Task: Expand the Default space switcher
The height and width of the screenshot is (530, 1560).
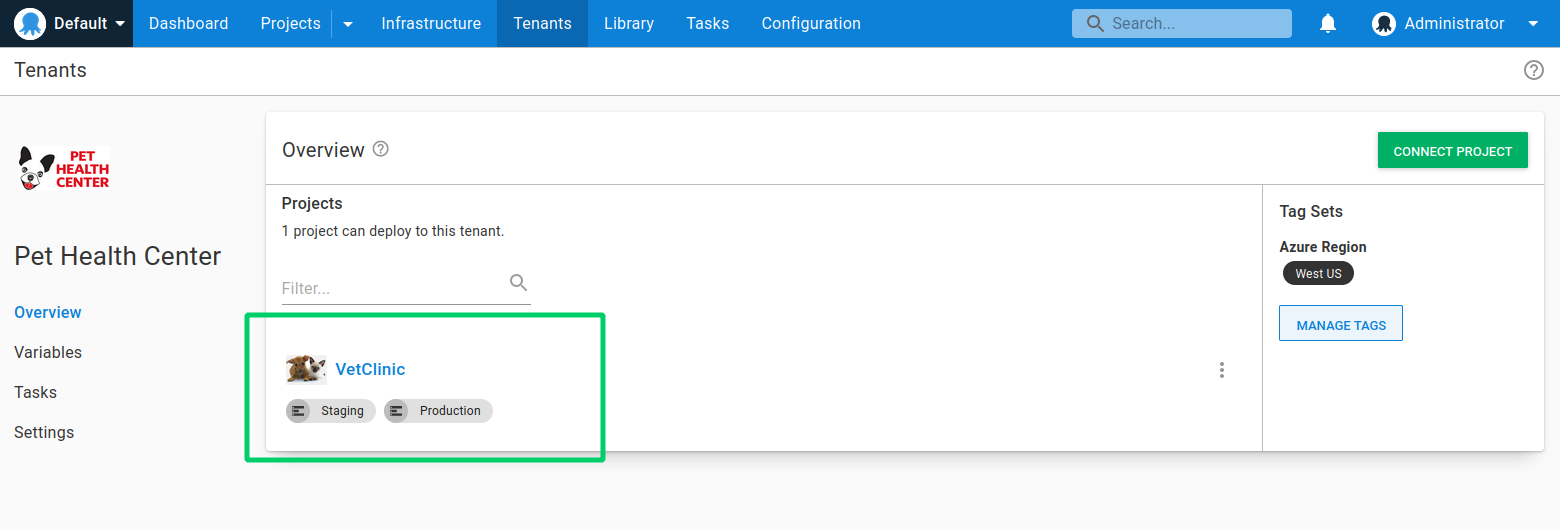Action: coord(120,23)
